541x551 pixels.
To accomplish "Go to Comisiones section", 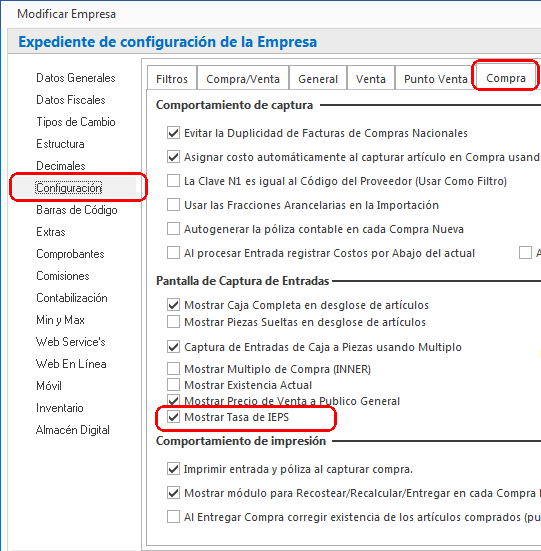I will tap(63, 276).
